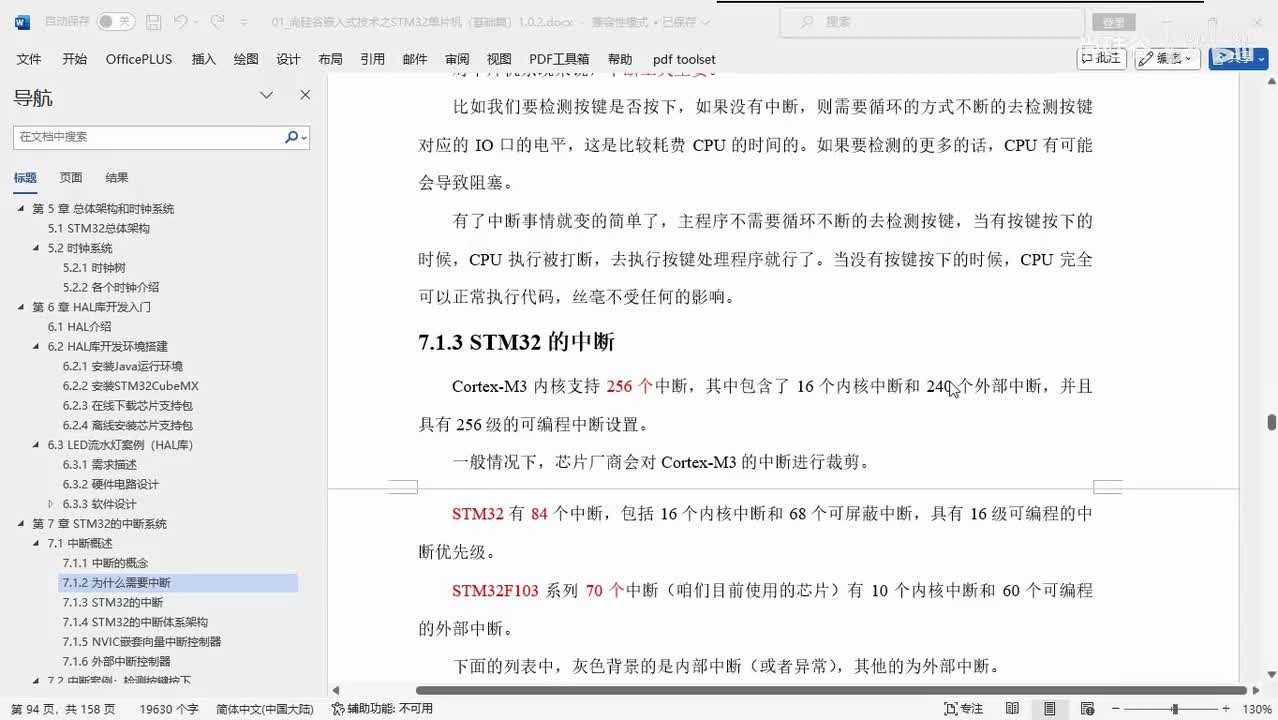Screen dimensions: 1278x720
Task: Switch to 结果 tab in navigation pane
Action: [x=117, y=177]
